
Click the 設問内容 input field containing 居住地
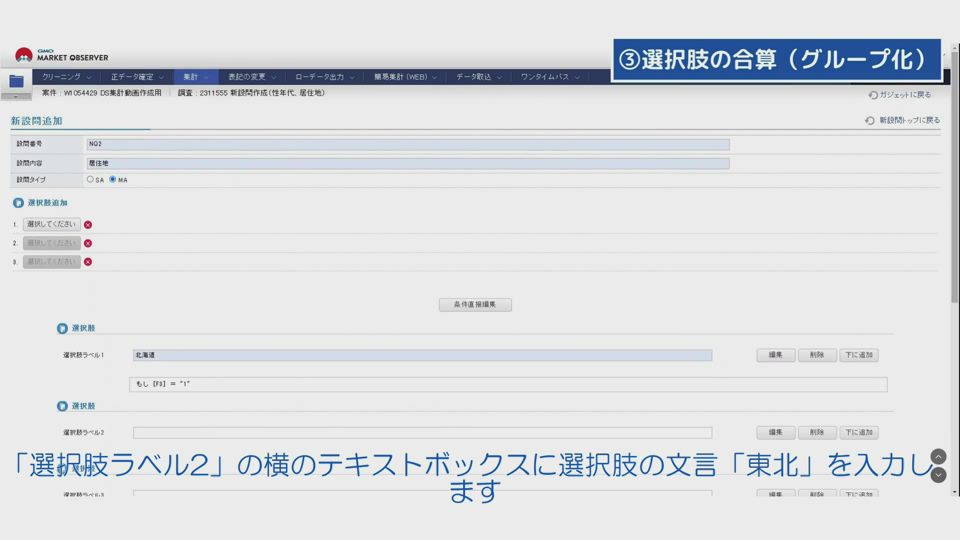point(408,163)
